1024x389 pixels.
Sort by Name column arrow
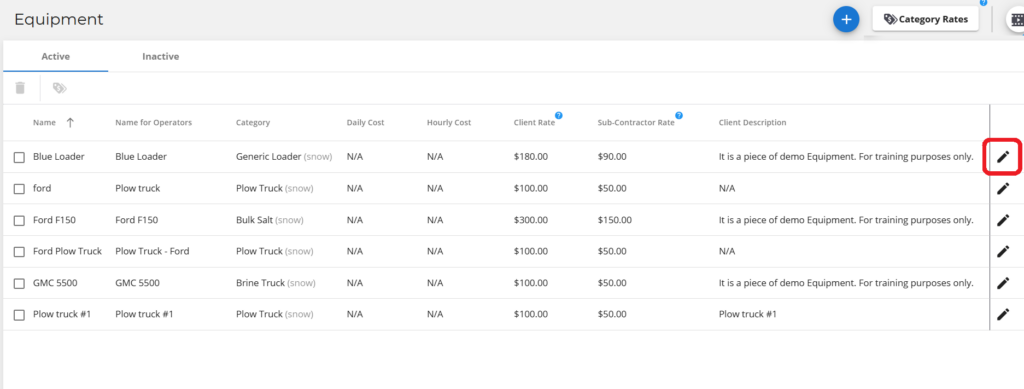point(70,123)
